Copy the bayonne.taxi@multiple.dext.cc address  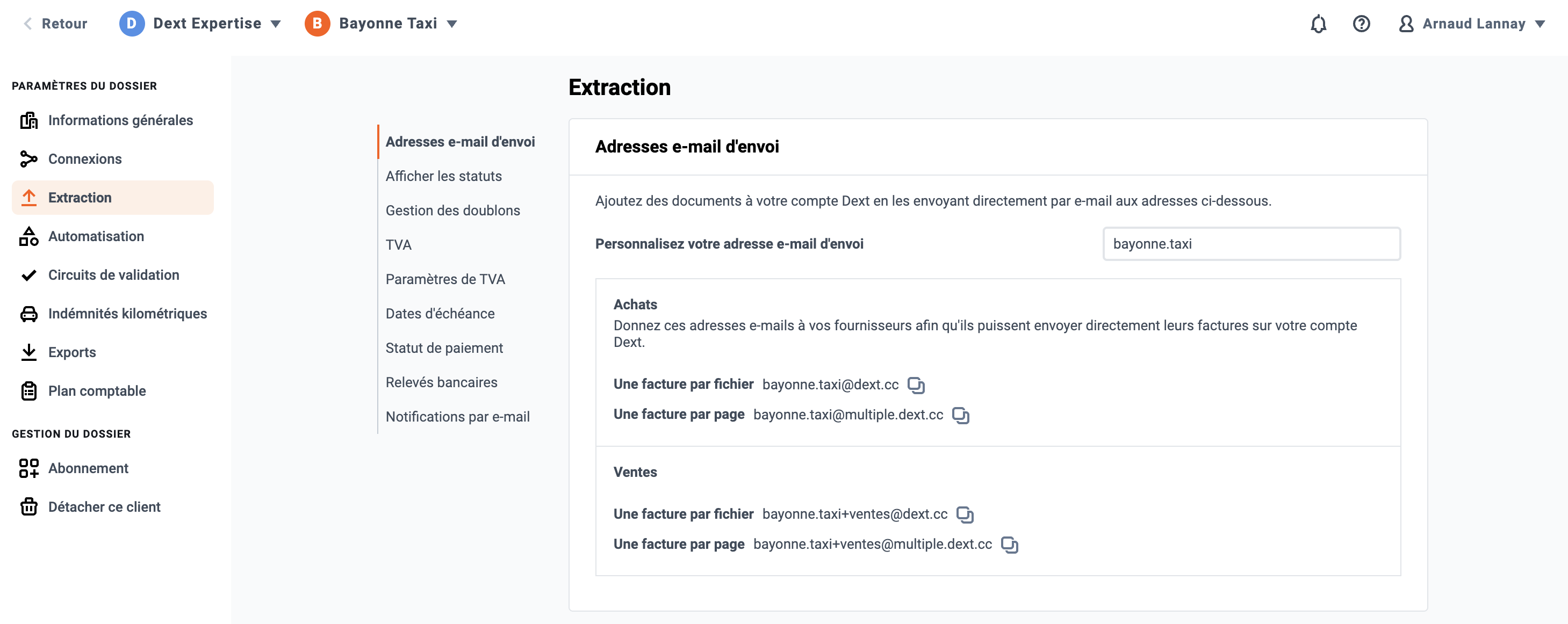click(x=961, y=416)
